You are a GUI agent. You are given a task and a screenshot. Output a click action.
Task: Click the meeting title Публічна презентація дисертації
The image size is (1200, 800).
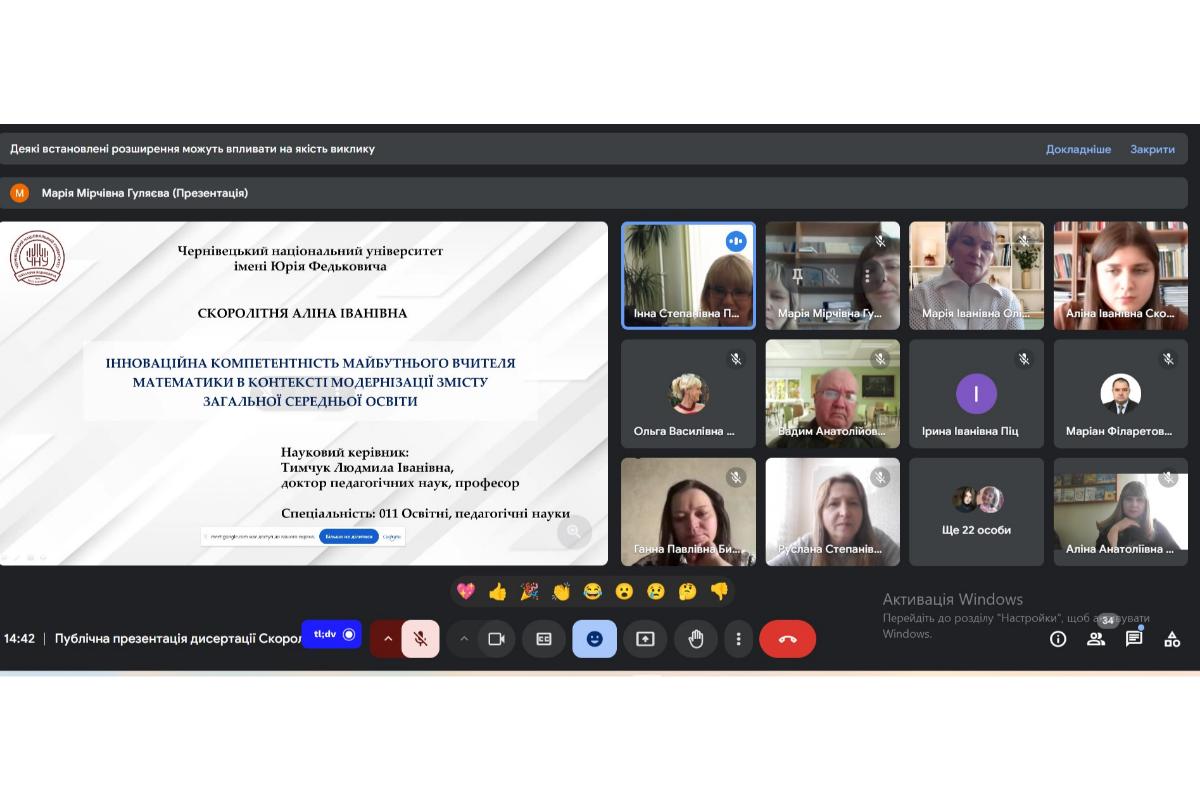point(178,638)
